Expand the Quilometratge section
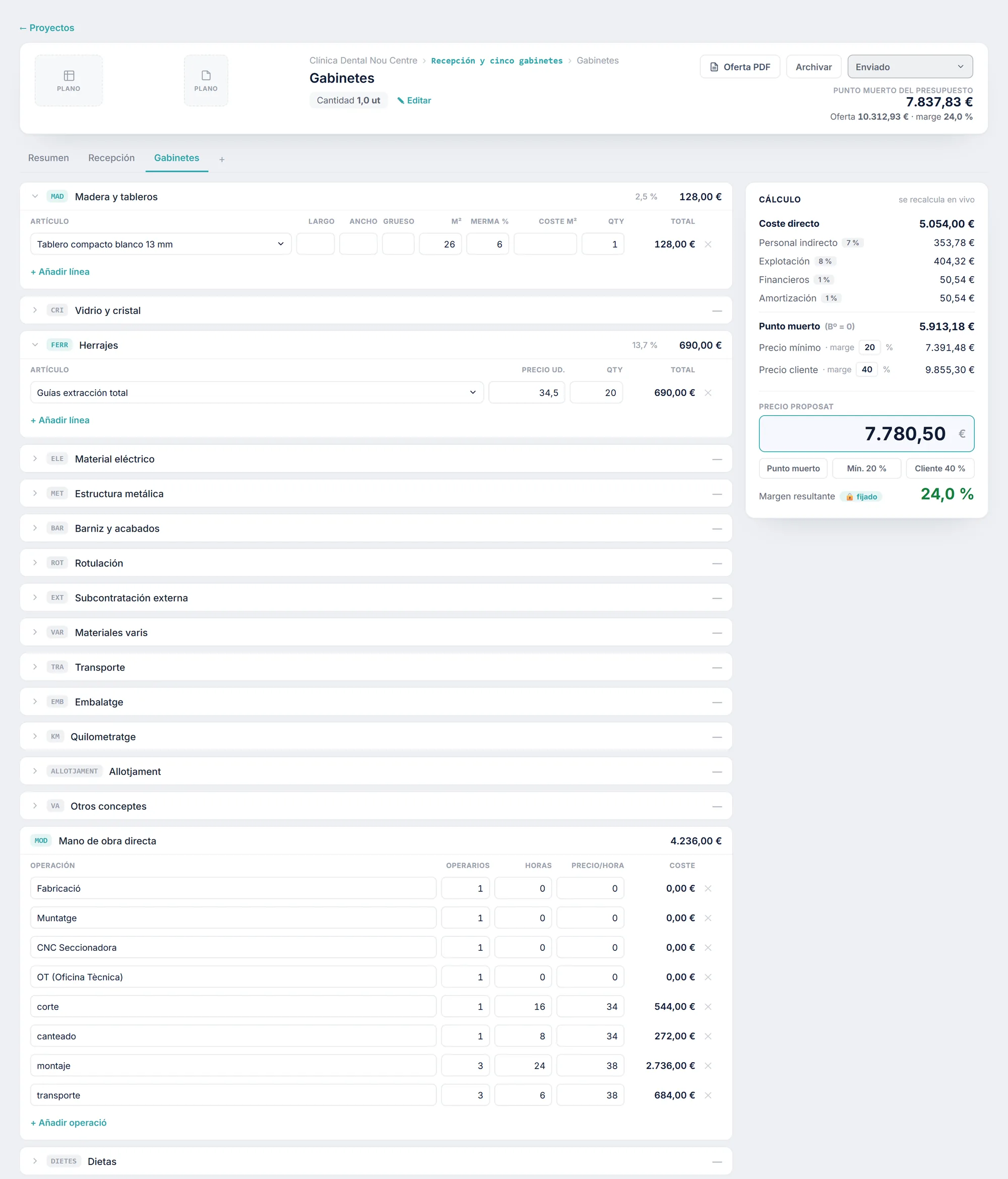 click(35, 736)
